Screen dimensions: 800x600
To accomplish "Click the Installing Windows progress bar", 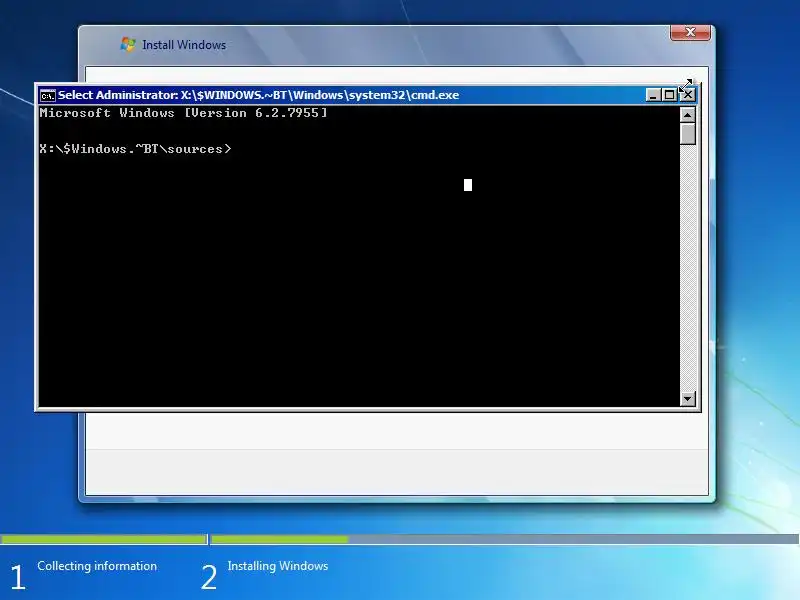I will tap(505, 539).
